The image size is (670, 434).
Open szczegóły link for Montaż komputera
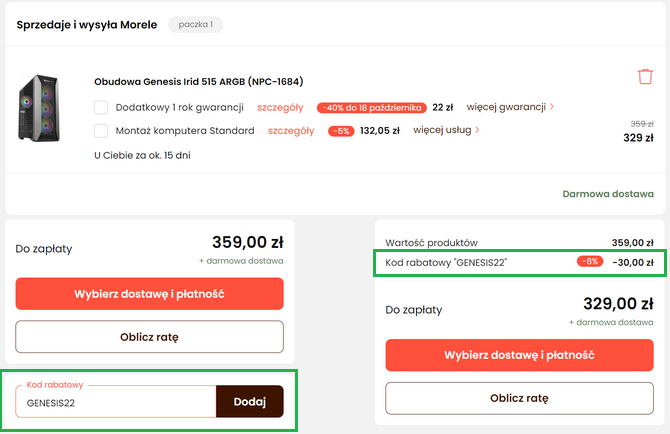tap(291, 131)
